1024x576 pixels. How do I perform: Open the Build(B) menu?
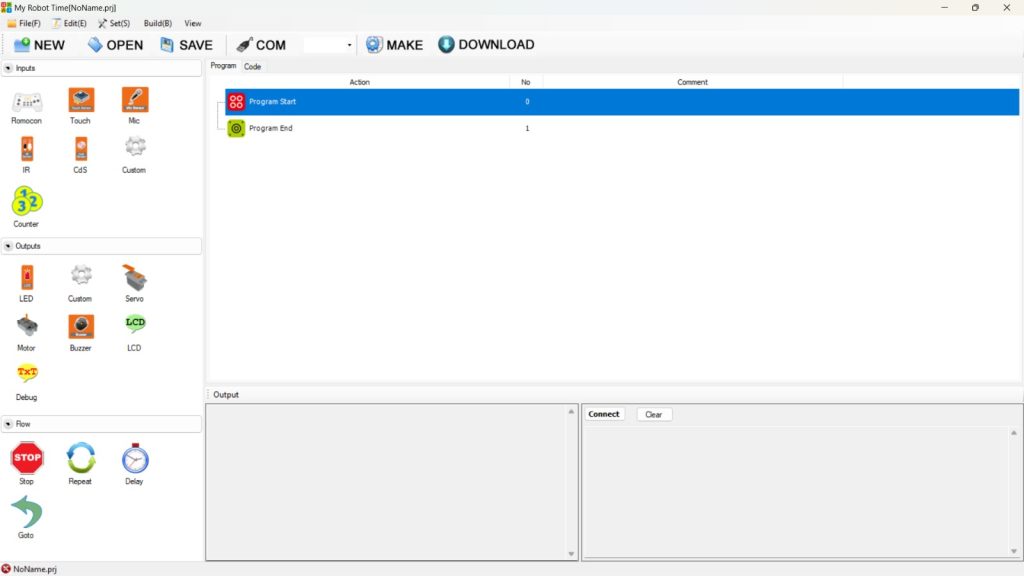pyautogui.click(x=157, y=23)
